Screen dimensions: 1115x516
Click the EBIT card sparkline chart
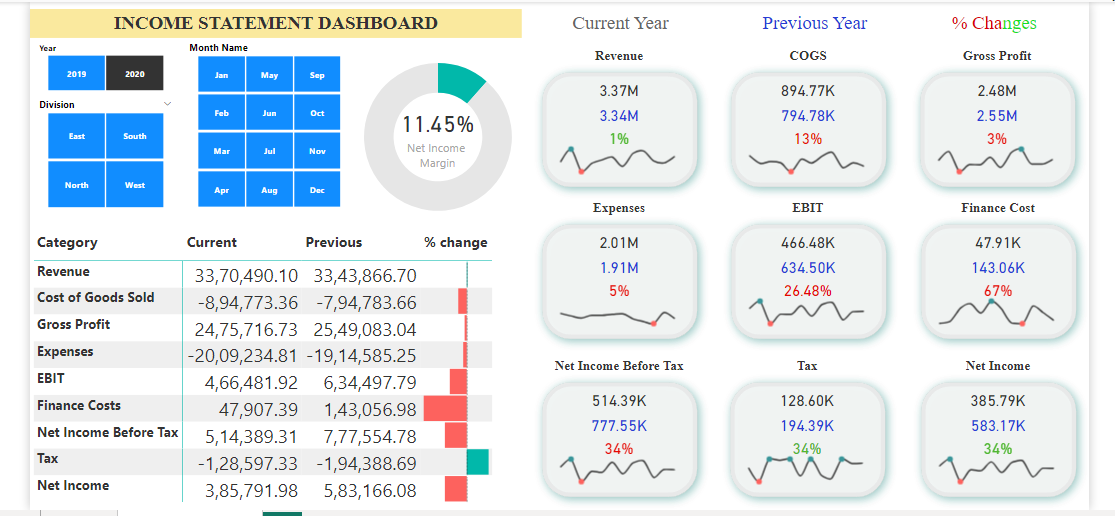coord(808,313)
